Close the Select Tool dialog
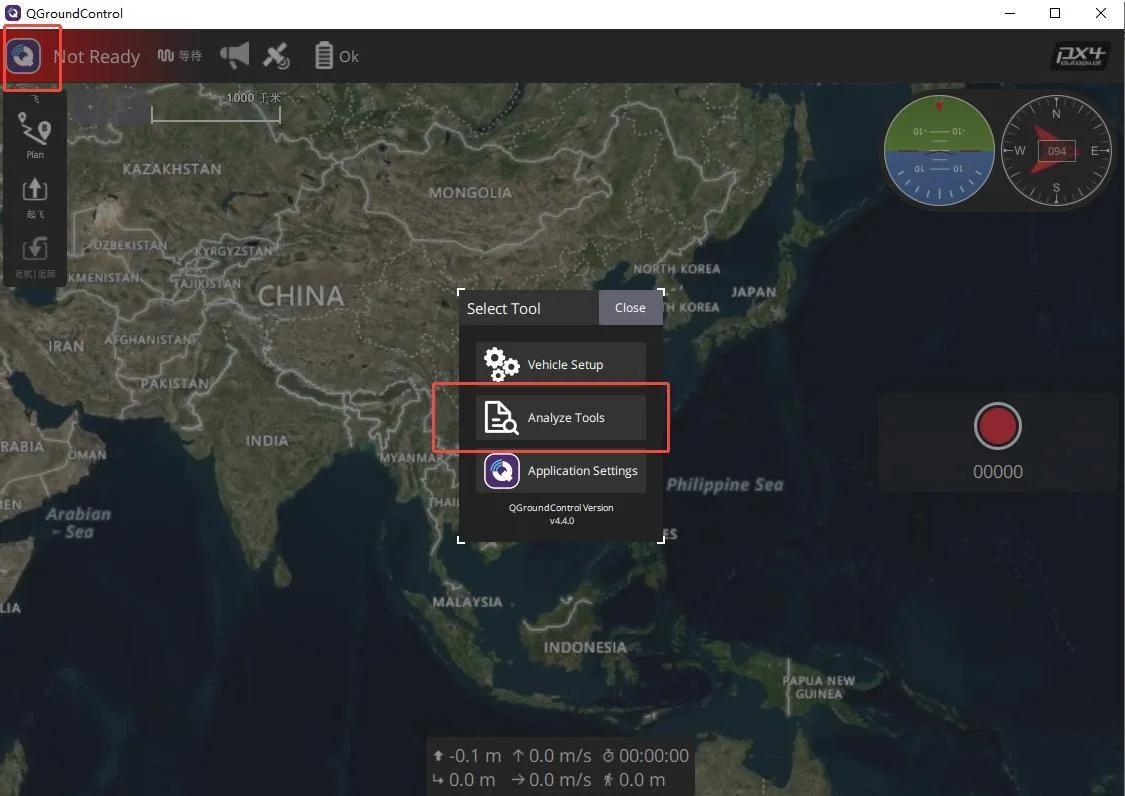 (630, 307)
